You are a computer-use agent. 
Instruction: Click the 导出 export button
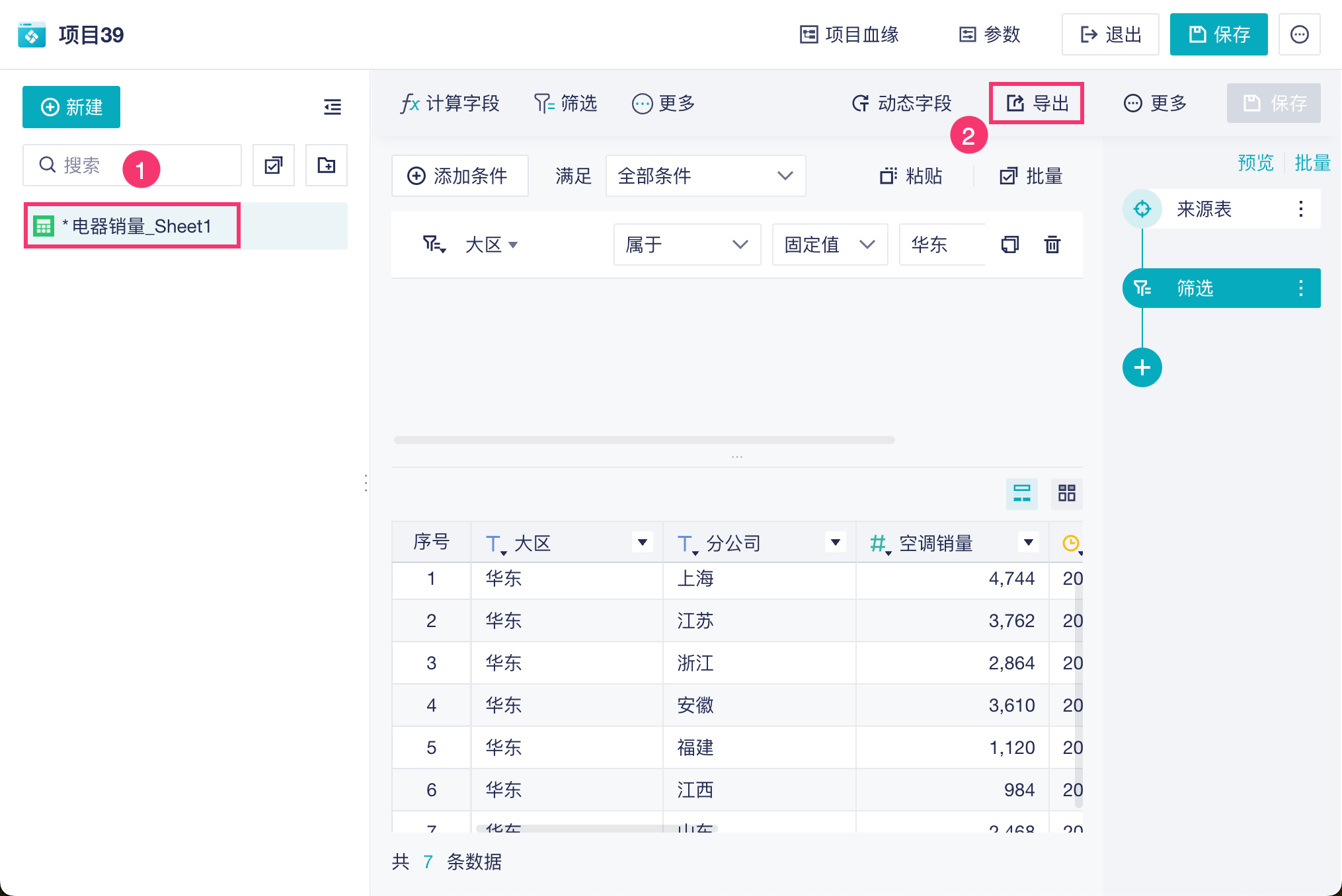click(1037, 103)
